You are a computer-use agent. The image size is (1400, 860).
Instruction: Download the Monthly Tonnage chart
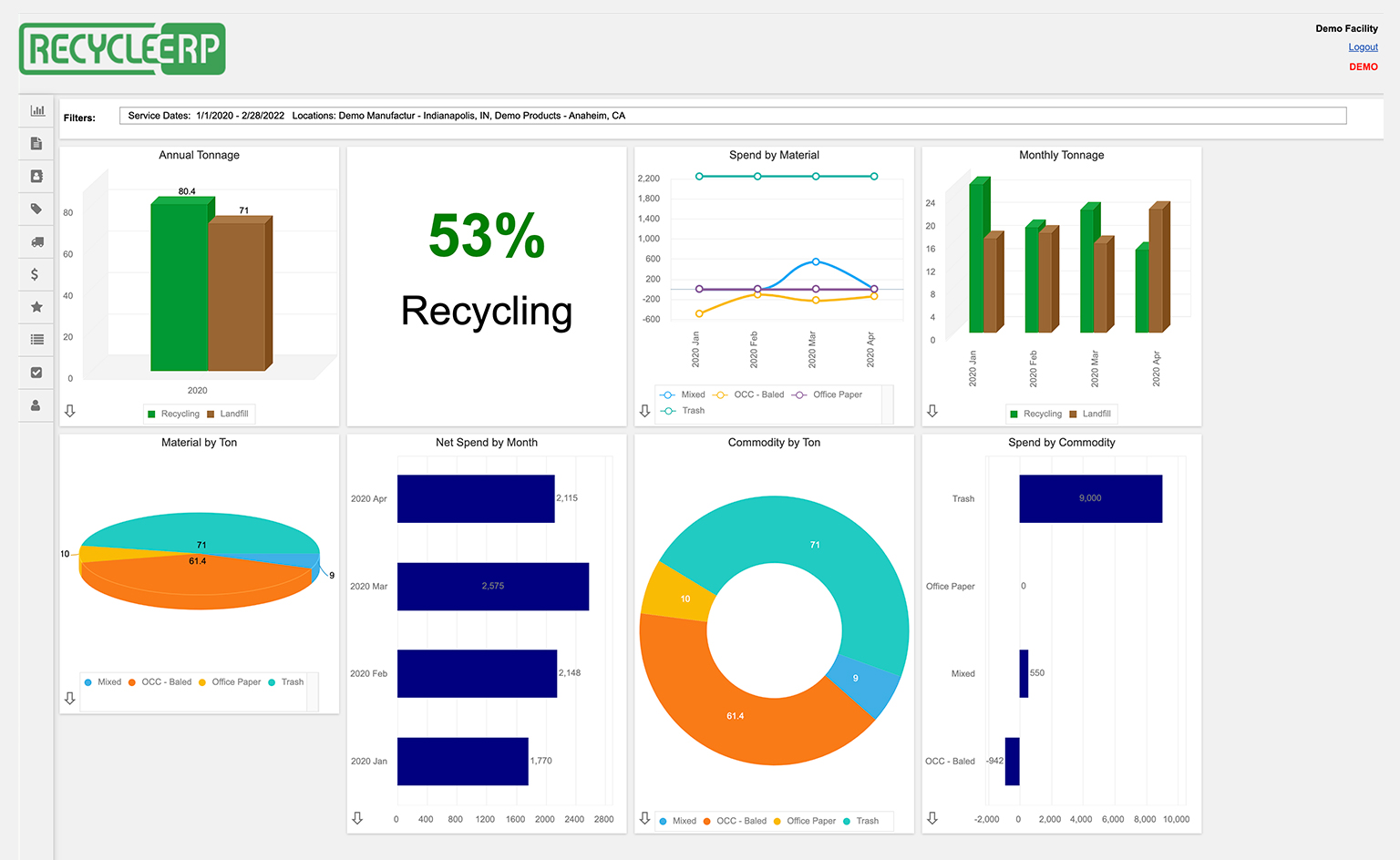[932, 412]
